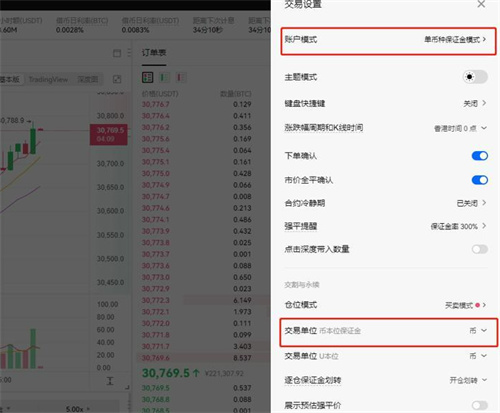Image resolution: width=500 pixels, height=413 pixels.
Task: Expand the chart to fullscreen
Action: [x=117, y=79]
